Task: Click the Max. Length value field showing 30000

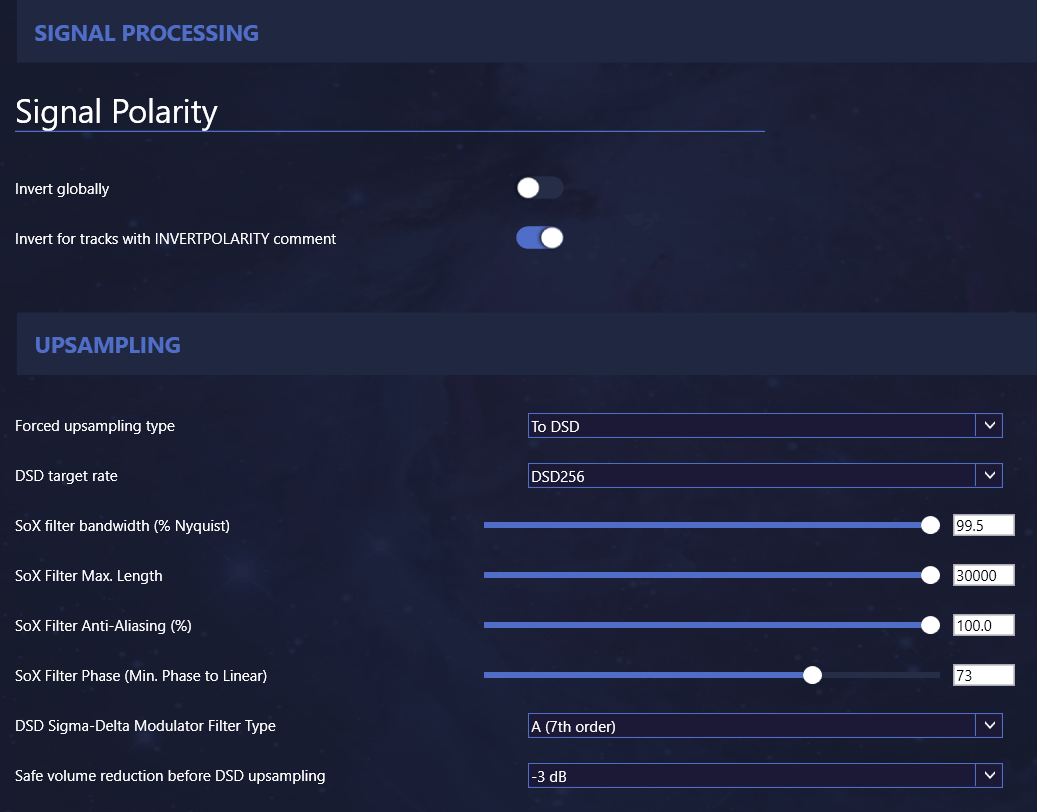Action: coord(983,576)
